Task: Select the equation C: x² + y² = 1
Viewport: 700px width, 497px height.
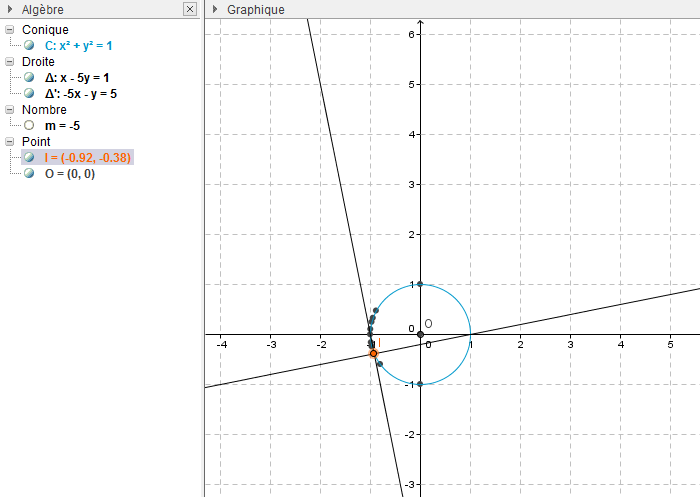Action: [x=85, y=45]
